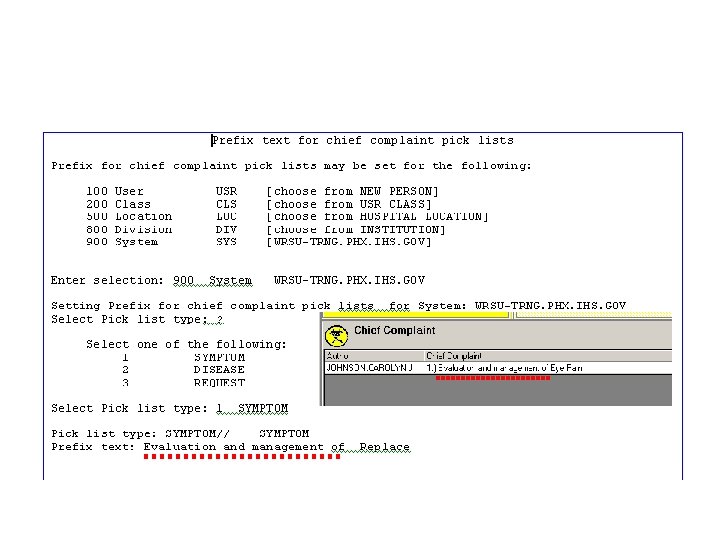Viewport: 720px width, 540px height.
Task: Click the '800 Division' option line
Action: [x=129, y=229]
